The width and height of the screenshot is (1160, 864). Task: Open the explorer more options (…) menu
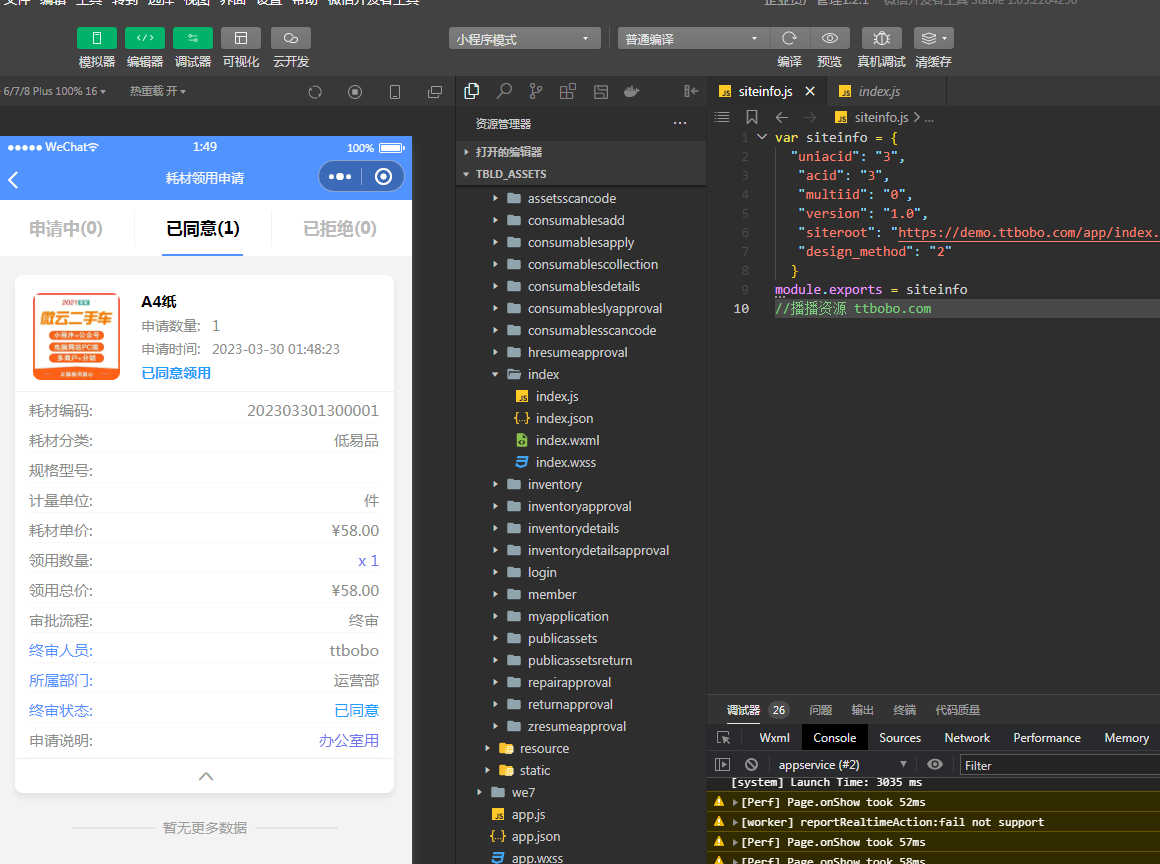click(680, 124)
